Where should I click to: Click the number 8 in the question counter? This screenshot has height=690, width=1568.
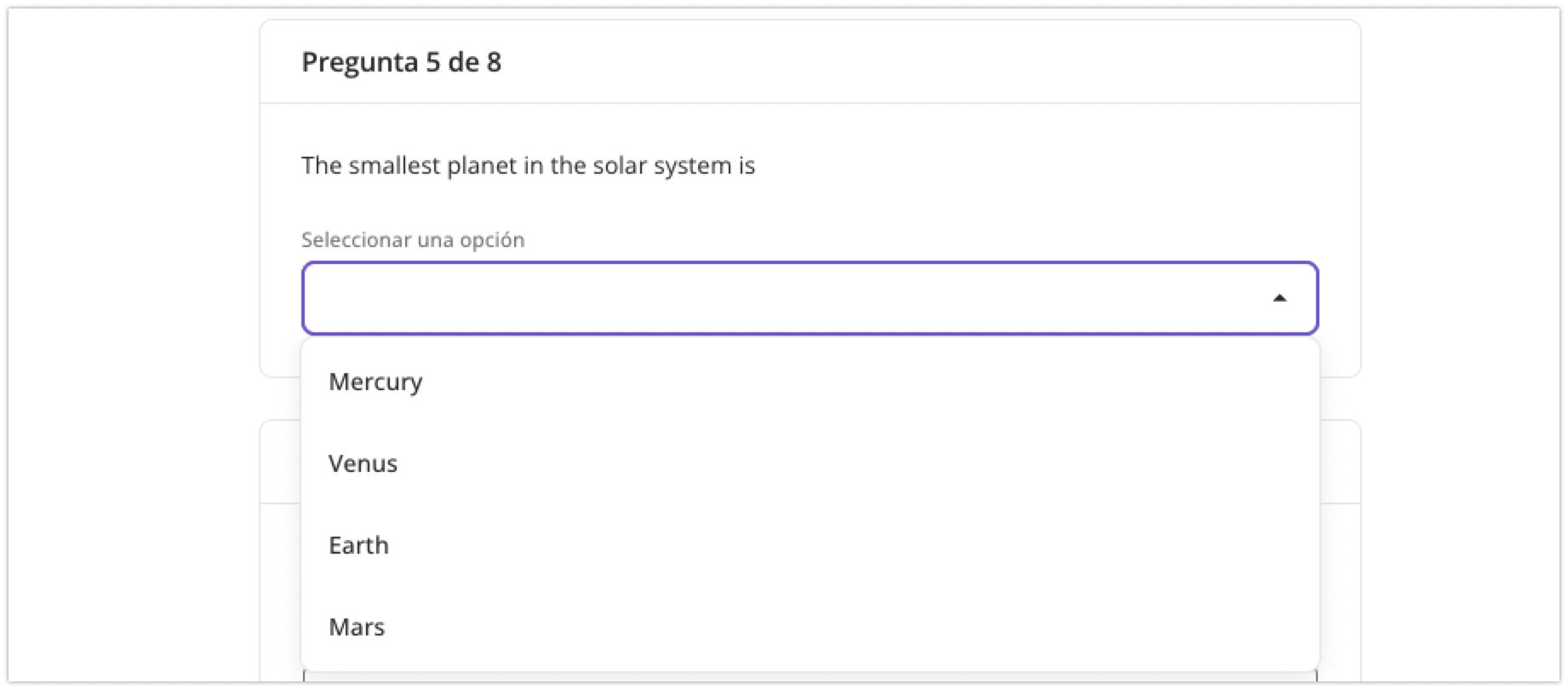[x=494, y=62]
